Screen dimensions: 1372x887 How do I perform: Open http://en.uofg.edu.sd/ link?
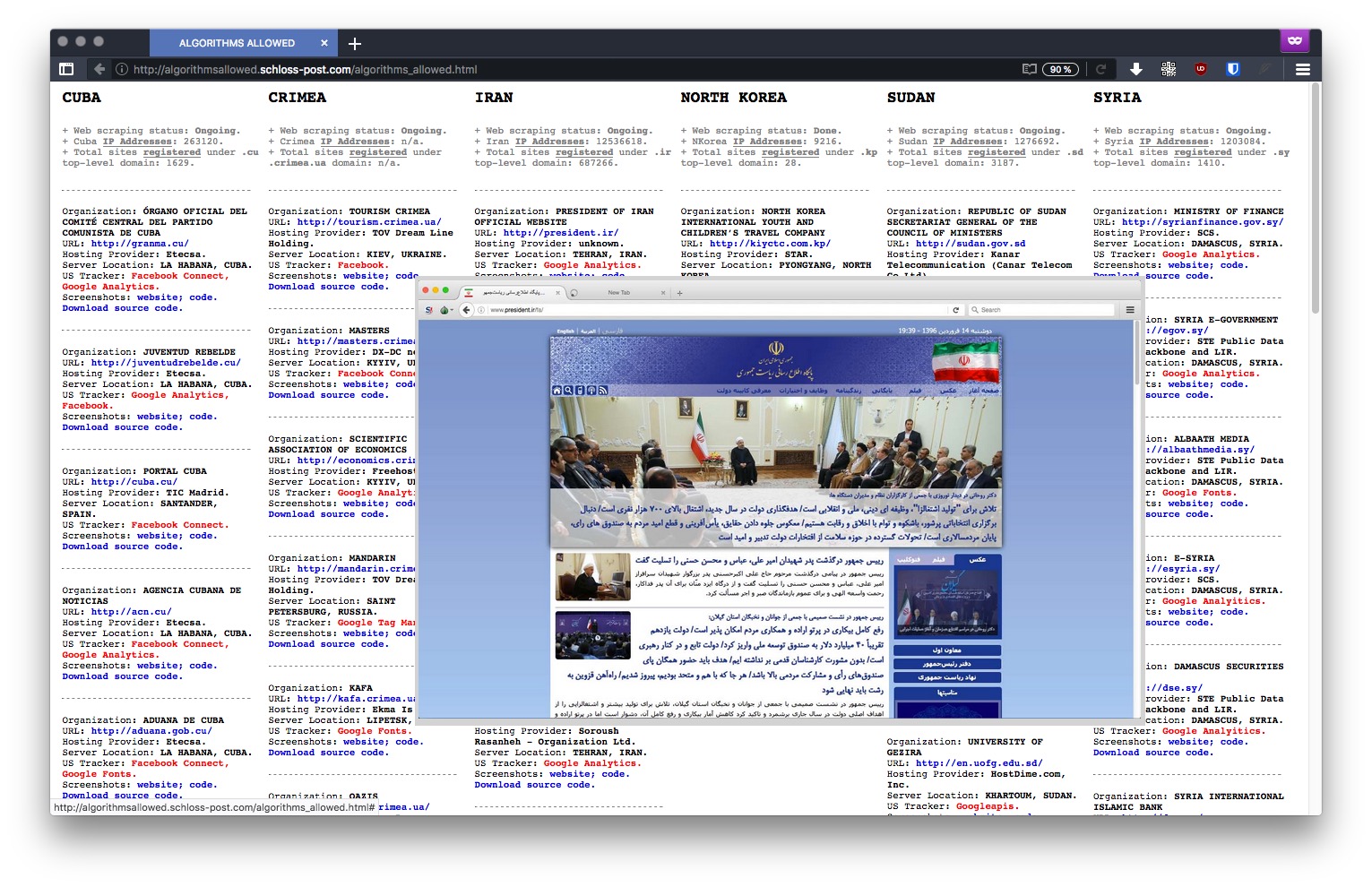pos(979,763)
